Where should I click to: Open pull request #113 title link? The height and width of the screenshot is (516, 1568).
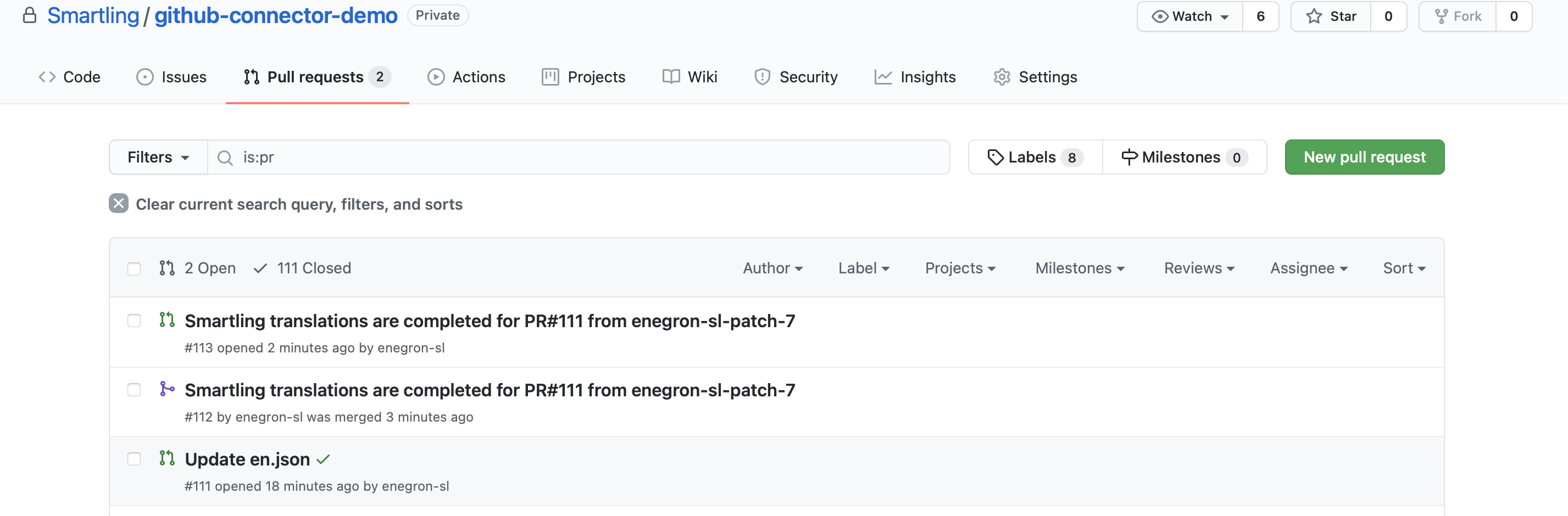click(490, 321)
